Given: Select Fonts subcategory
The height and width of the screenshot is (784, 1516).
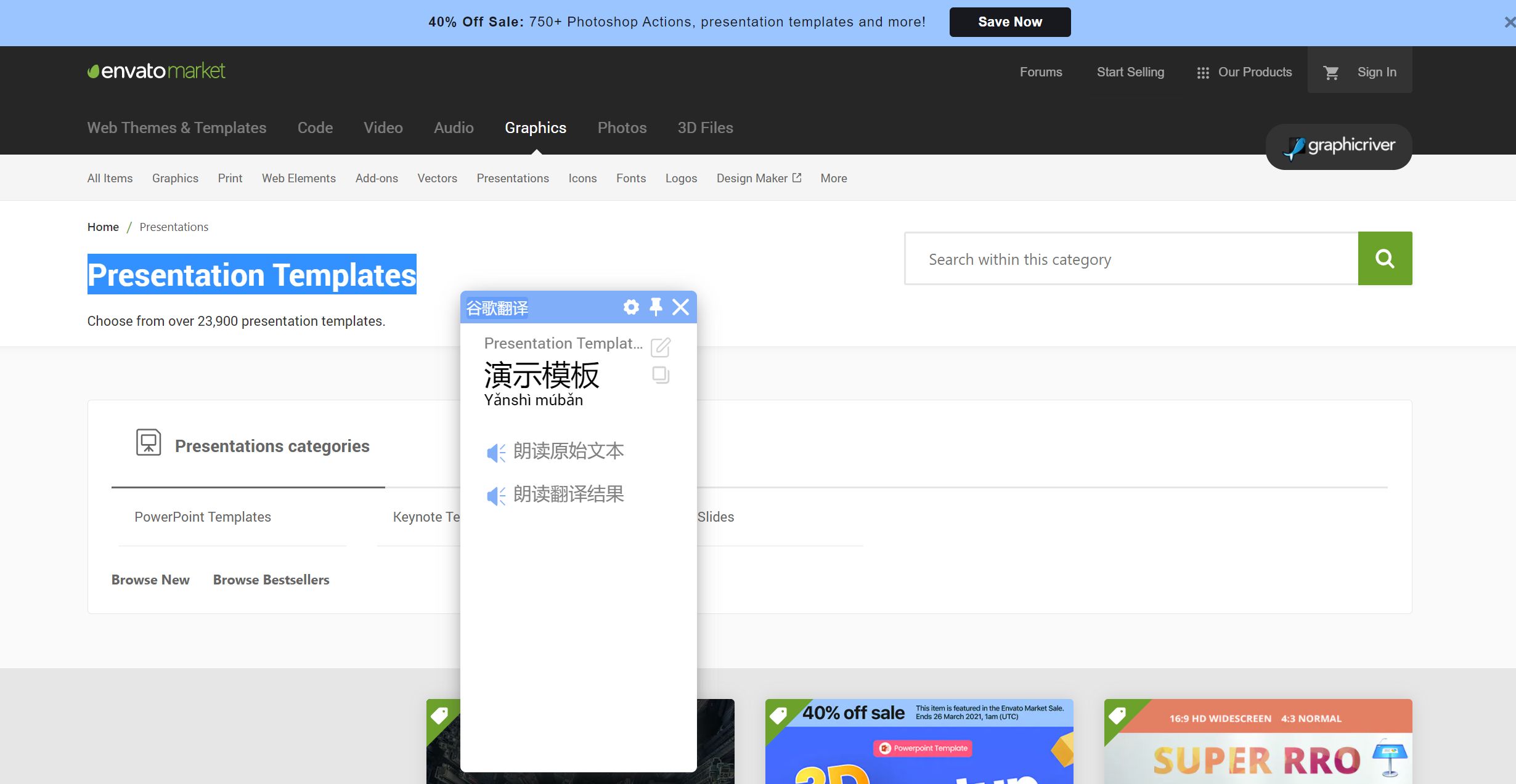Looking at the screenshot, I should (x=631, y=178).
